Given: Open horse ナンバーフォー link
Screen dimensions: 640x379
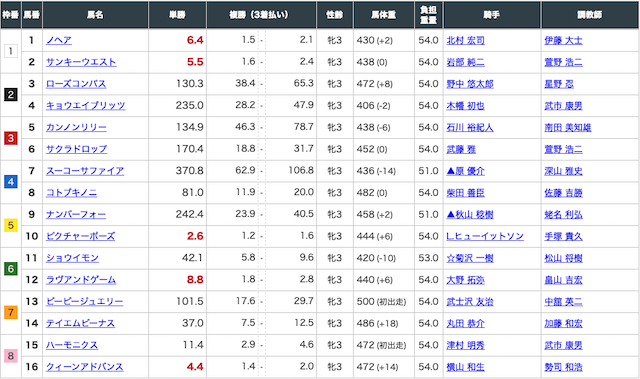Looking at the screenshot, I should (x=76, y=215).
